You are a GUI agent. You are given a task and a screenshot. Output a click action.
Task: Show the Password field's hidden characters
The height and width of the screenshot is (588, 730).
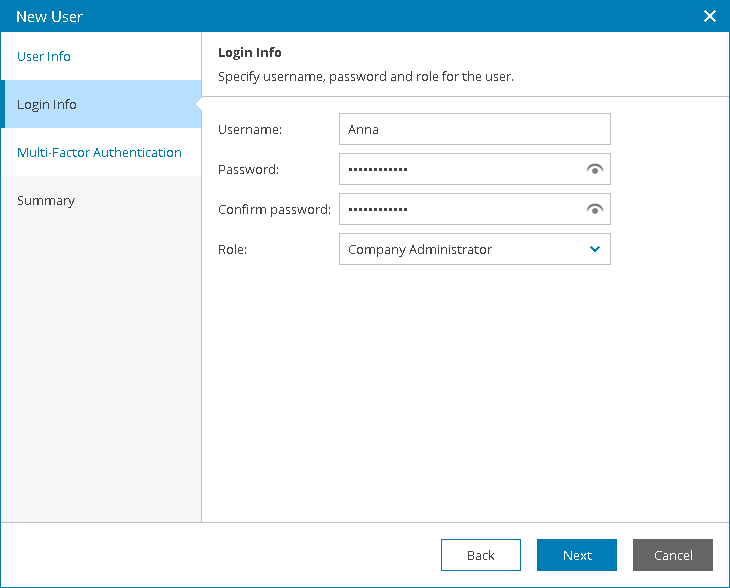(595, 170)
